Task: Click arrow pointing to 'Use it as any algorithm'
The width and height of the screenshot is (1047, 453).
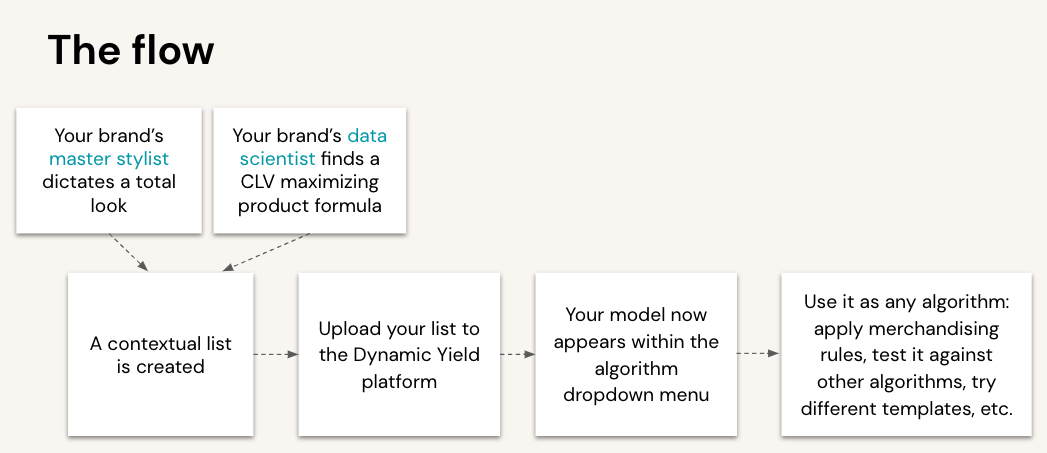Action: pyautogui.click(x=759, y=353)
